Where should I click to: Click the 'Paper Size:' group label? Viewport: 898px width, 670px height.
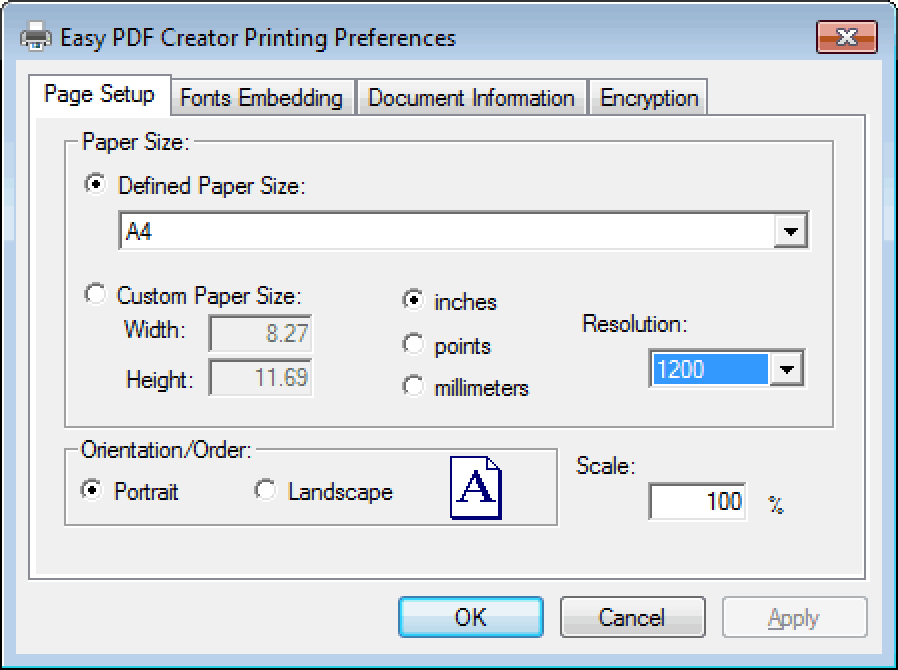(x=136, y=142)
